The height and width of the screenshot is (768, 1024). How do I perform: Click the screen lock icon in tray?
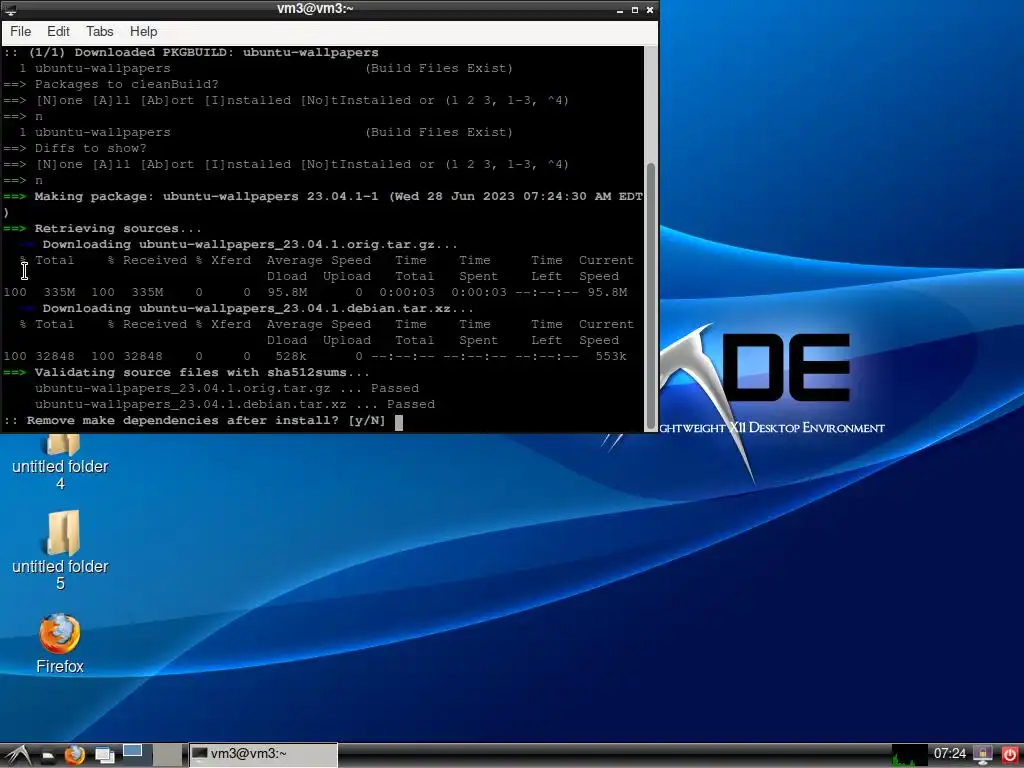(982, 755)
